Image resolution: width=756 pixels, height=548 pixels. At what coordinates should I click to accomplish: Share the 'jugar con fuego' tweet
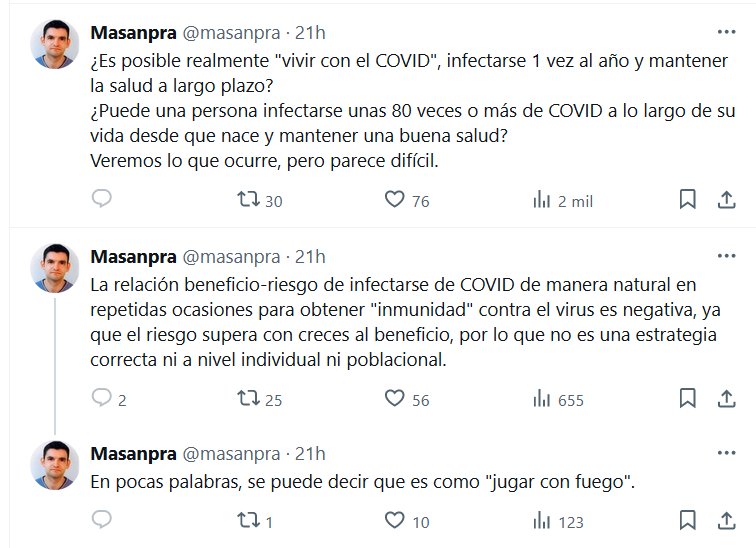tap(726, 520)
